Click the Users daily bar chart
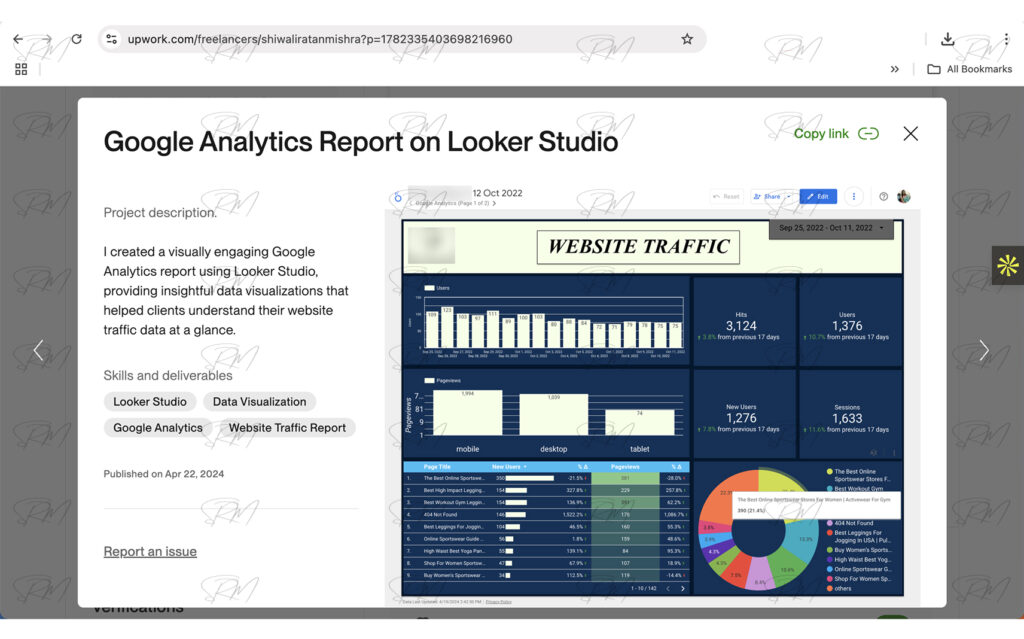 pyautogui.click(x=547, y=321)
